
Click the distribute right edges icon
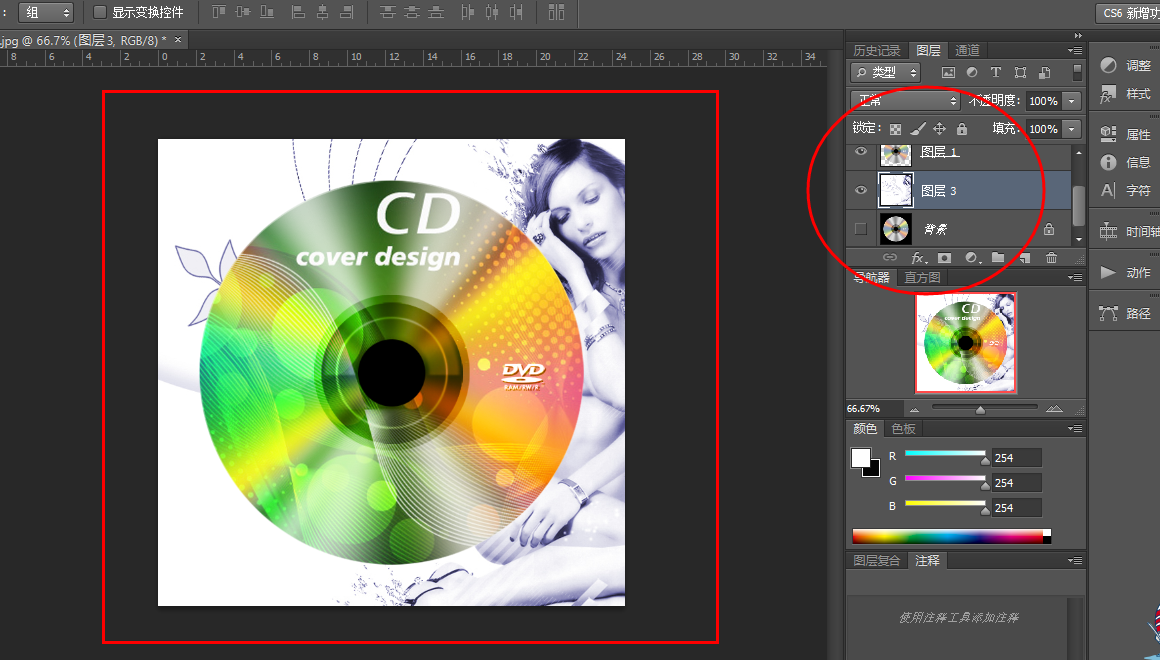(516, 12)
